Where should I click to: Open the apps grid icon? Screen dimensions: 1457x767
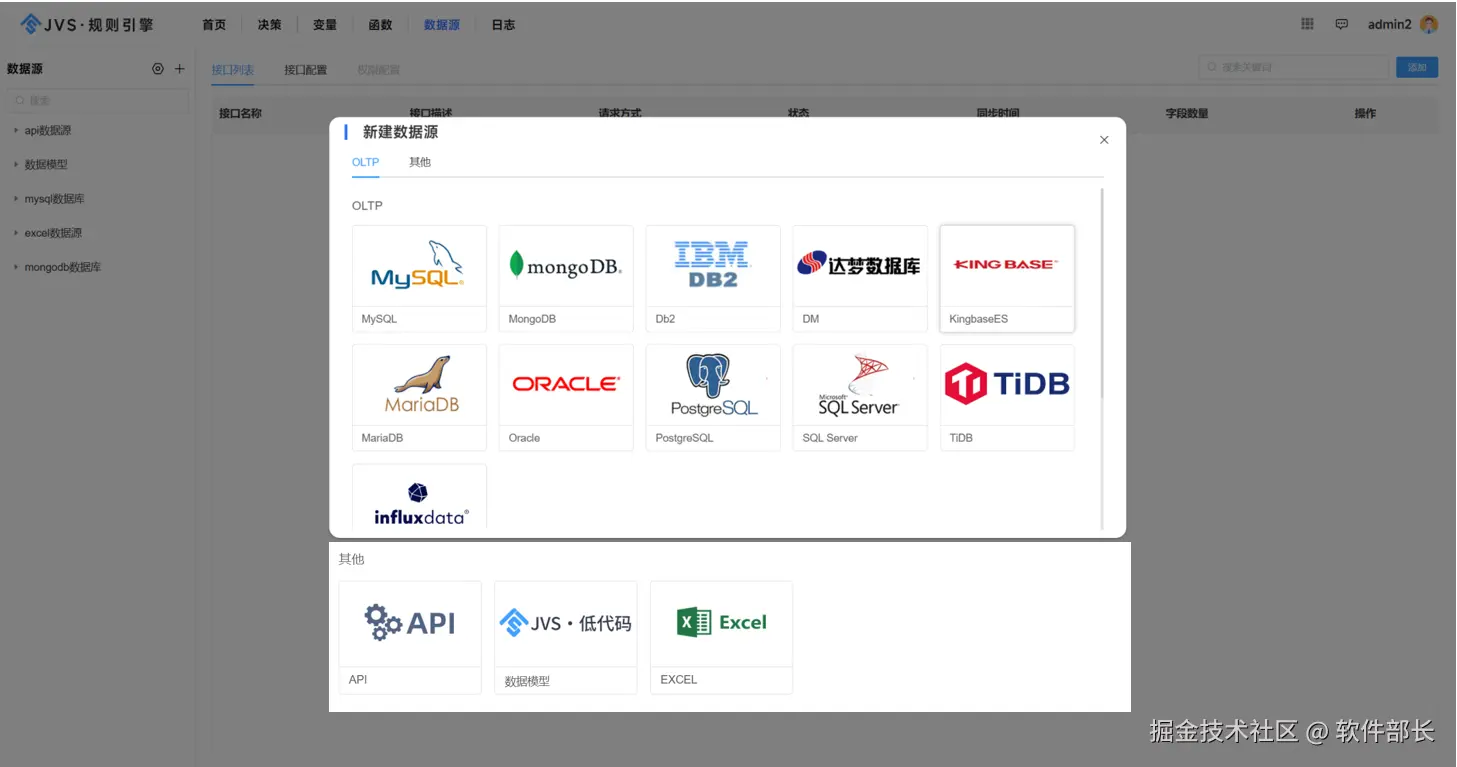click(x=1307, y=24)
